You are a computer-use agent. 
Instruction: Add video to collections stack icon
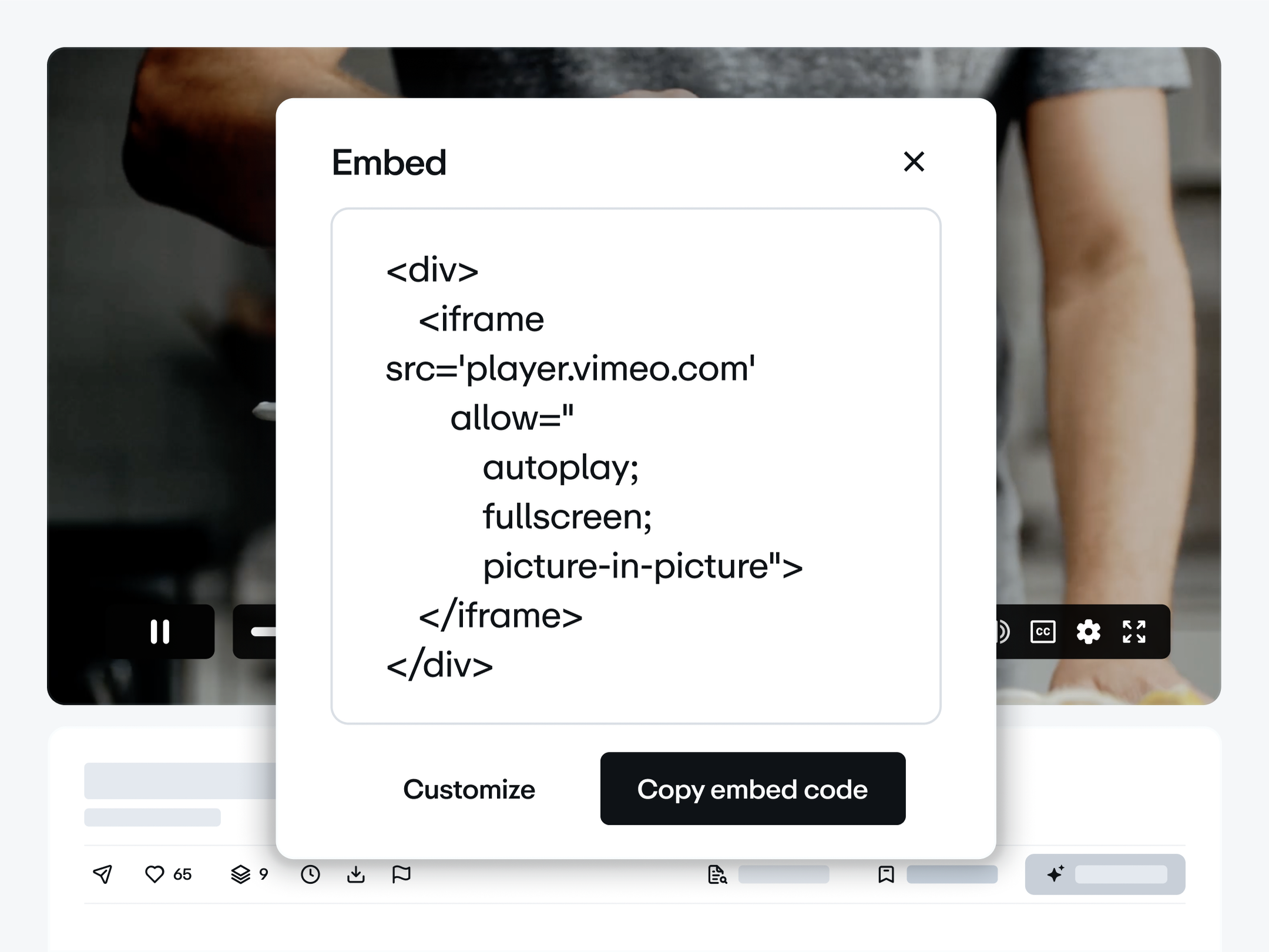pos(240,874)
